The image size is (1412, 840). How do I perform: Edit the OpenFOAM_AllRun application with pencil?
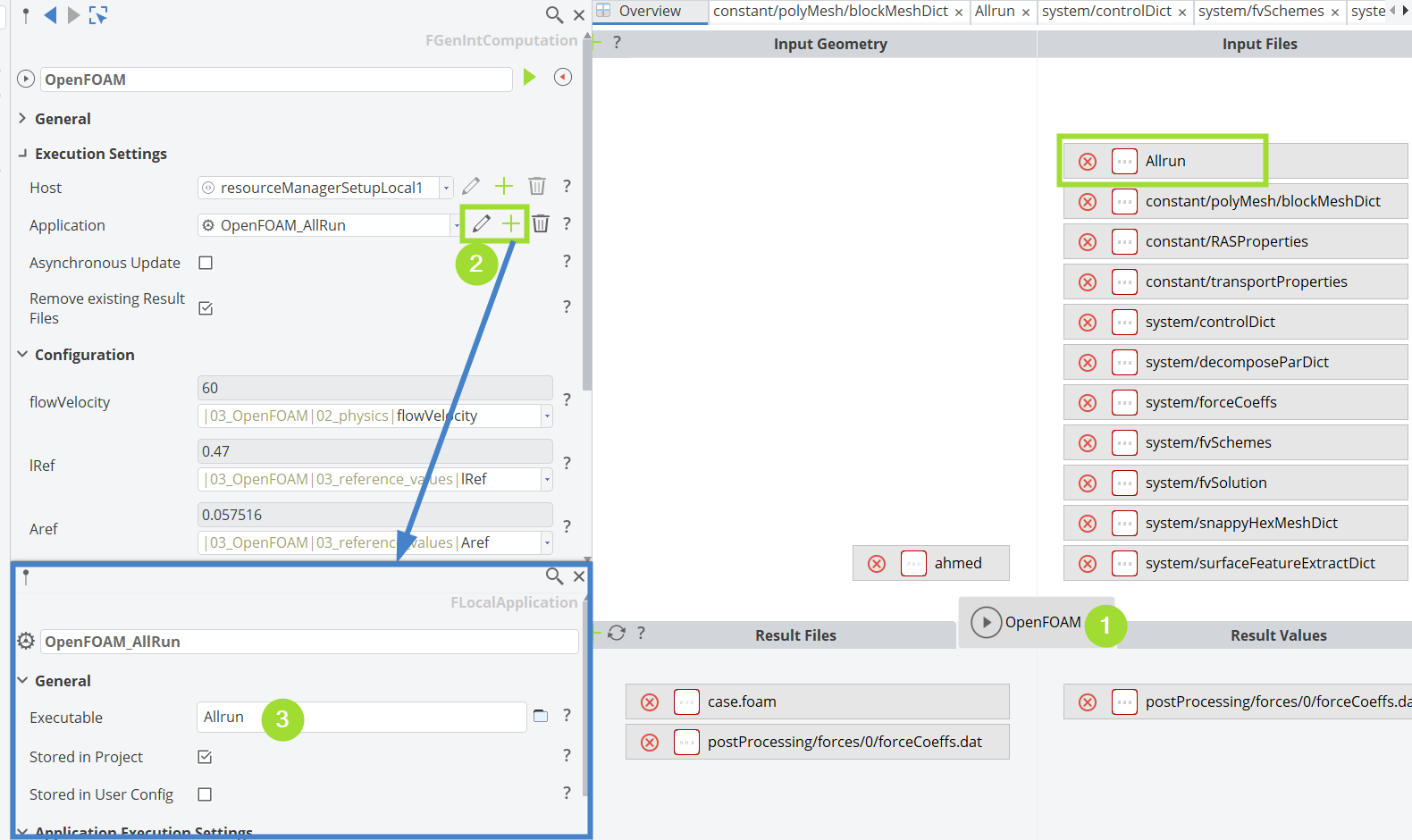pos(482,223)
